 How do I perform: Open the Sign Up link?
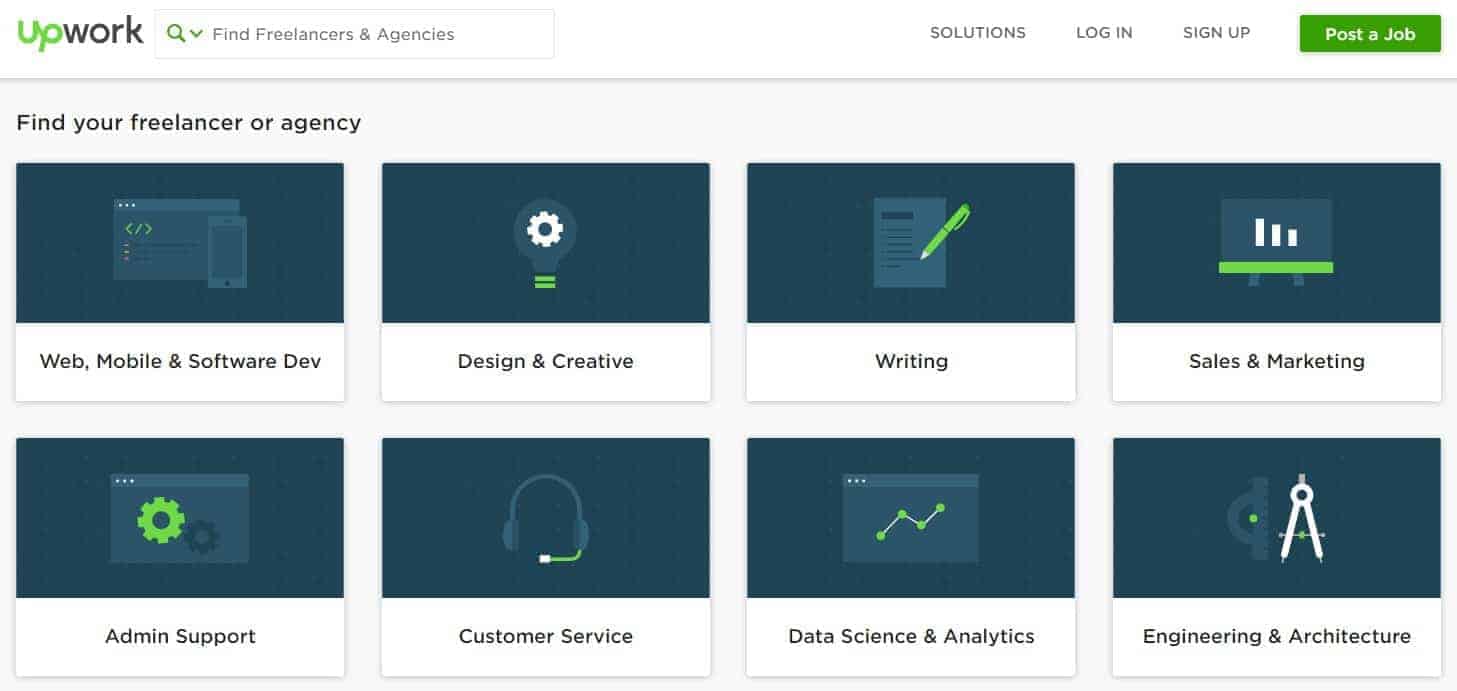pyautogui.click(x=1216, y=33)
